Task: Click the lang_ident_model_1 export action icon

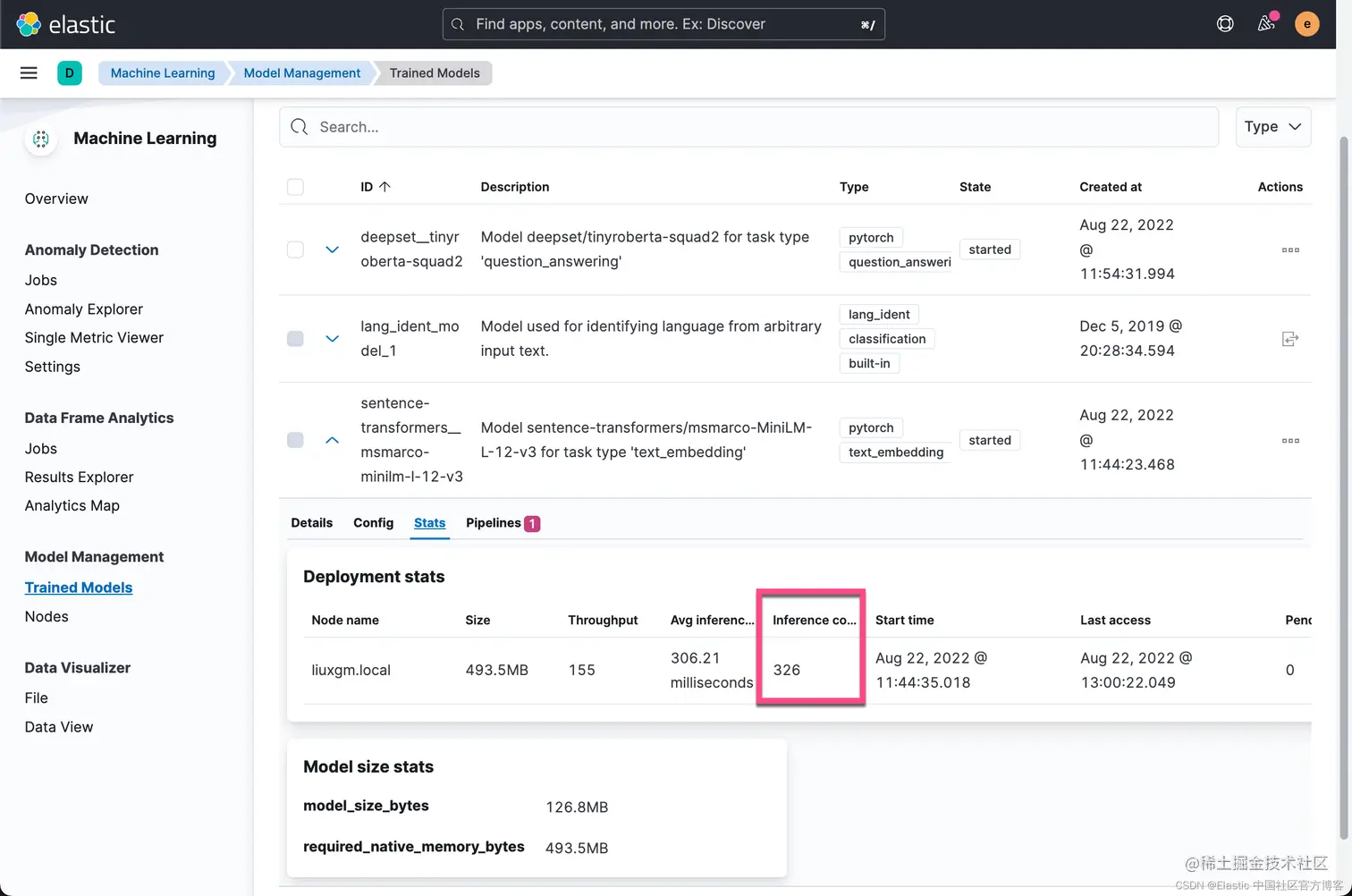Action: 1290,339
